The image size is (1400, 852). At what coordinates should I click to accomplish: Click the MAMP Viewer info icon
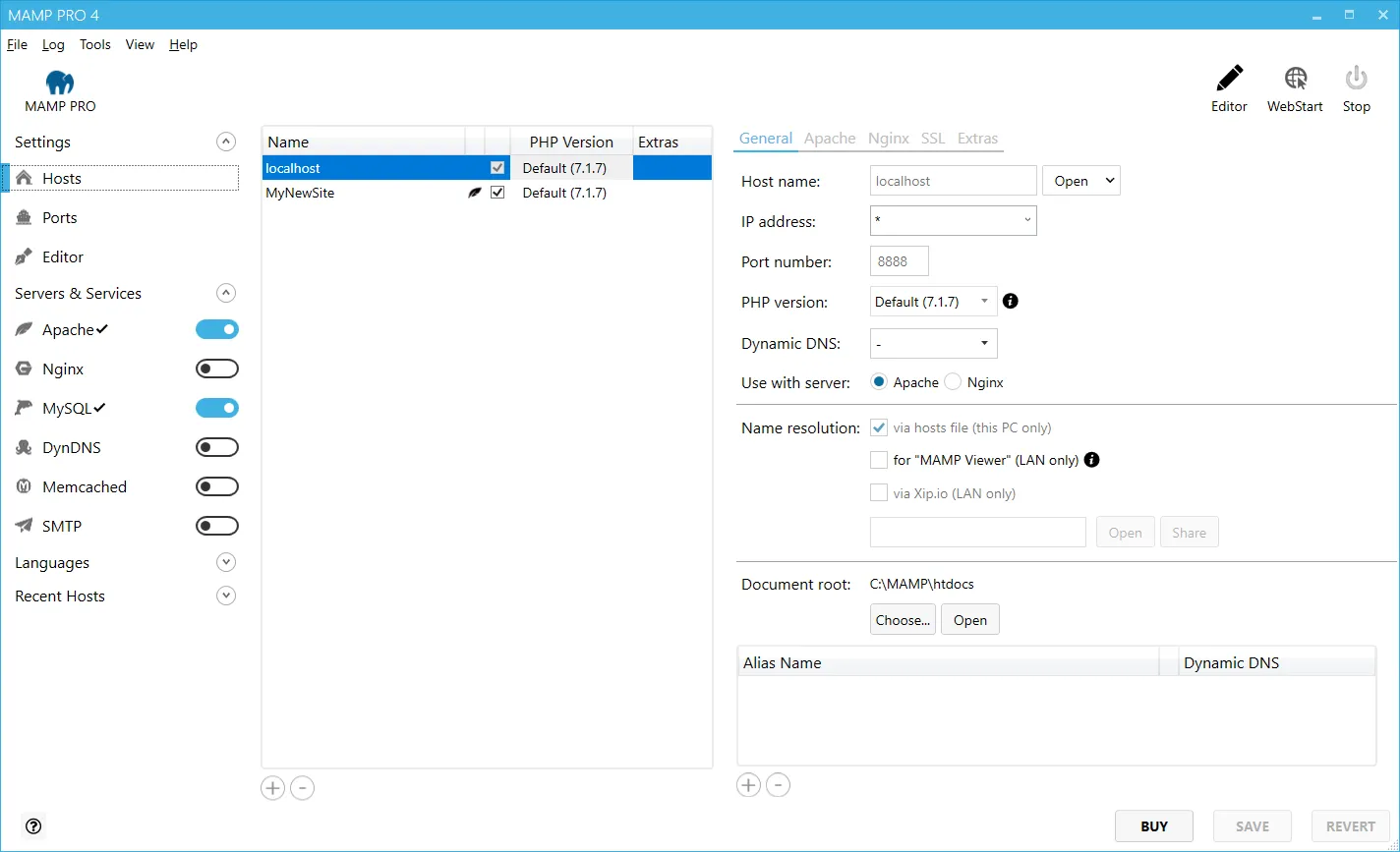pyautogui.click(x=1091, y=459)
